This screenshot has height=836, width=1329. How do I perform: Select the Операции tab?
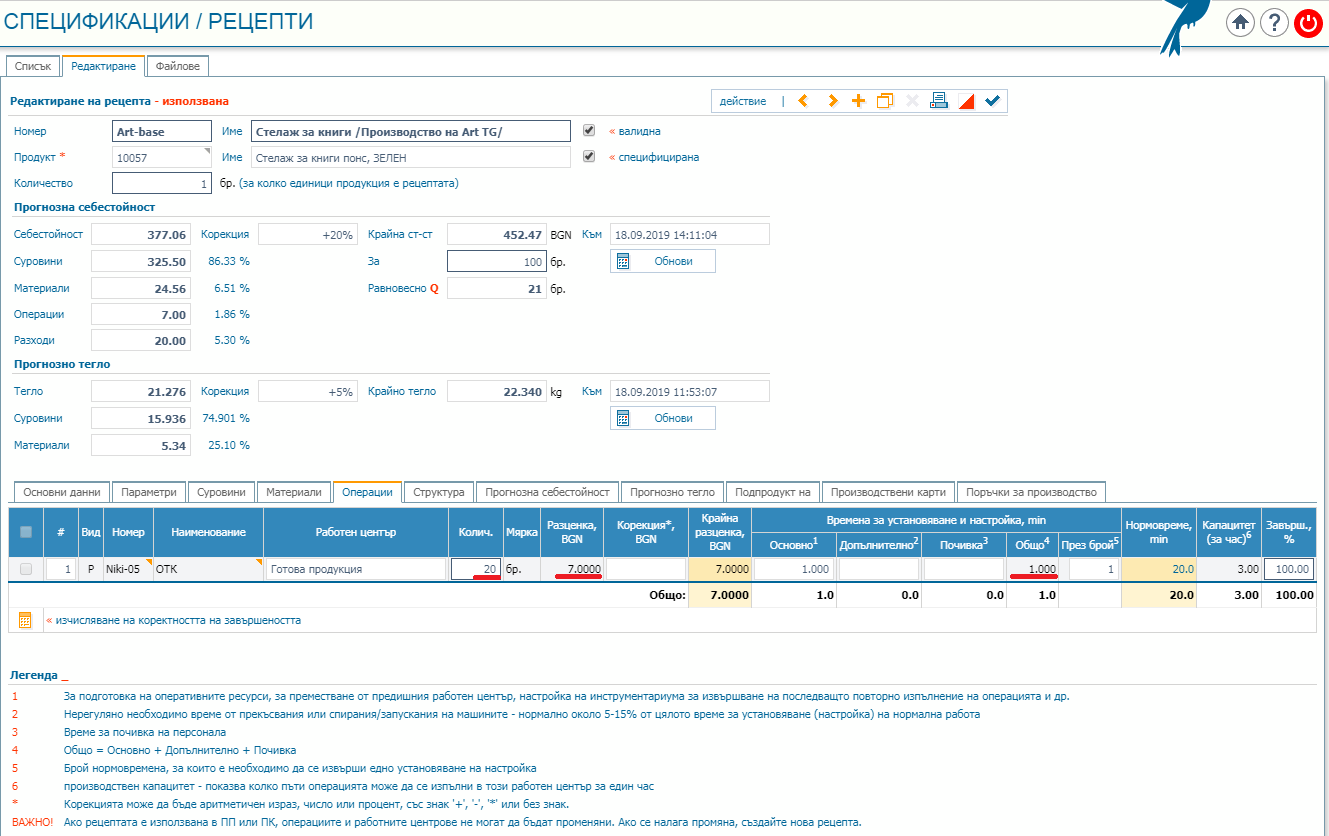tap(367, 492)
